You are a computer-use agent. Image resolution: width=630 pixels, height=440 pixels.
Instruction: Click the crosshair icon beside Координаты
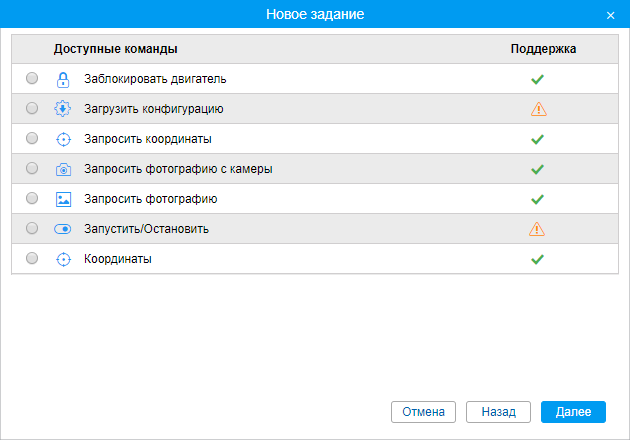63,259
